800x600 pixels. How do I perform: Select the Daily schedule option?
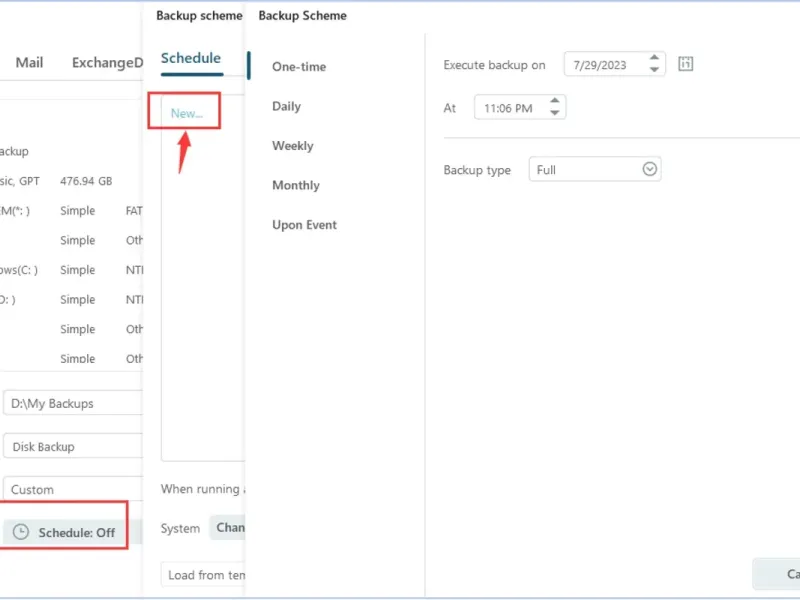pyautogui.click(x=286, y=106)
